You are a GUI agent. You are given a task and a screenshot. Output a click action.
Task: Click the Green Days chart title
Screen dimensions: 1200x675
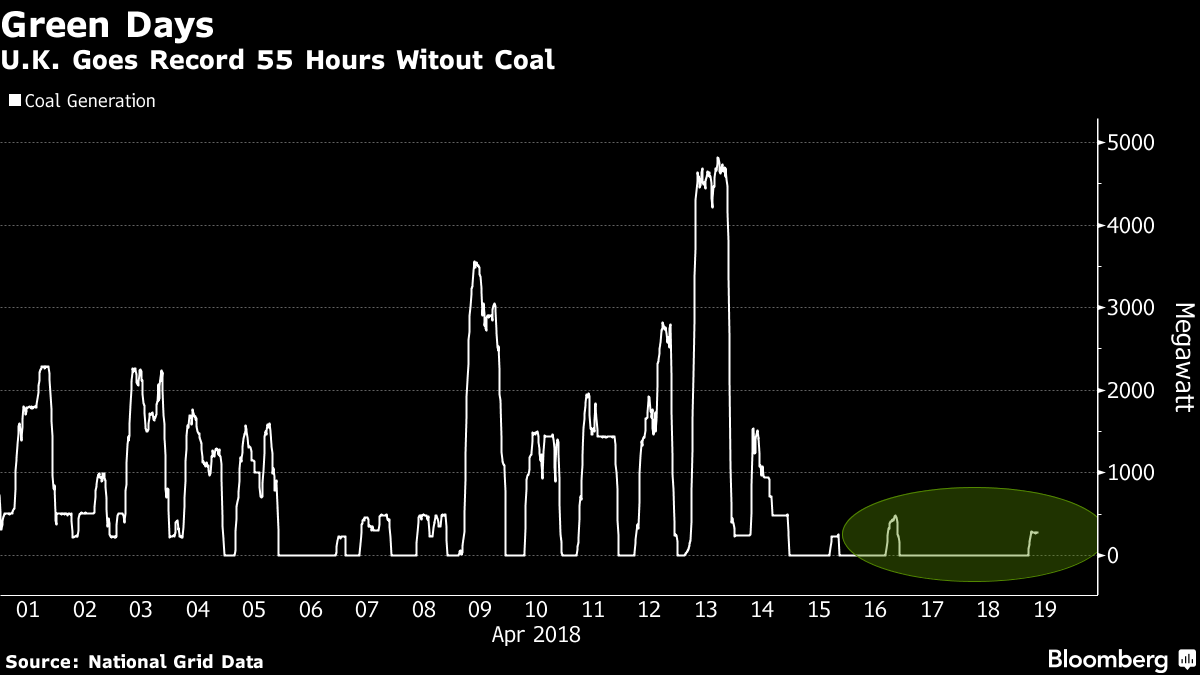[x=108, y=24]
